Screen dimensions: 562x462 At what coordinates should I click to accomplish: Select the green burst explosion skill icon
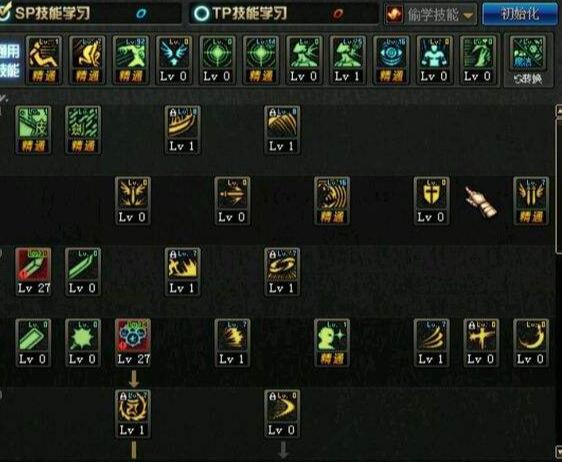click(x=83, y=343)
